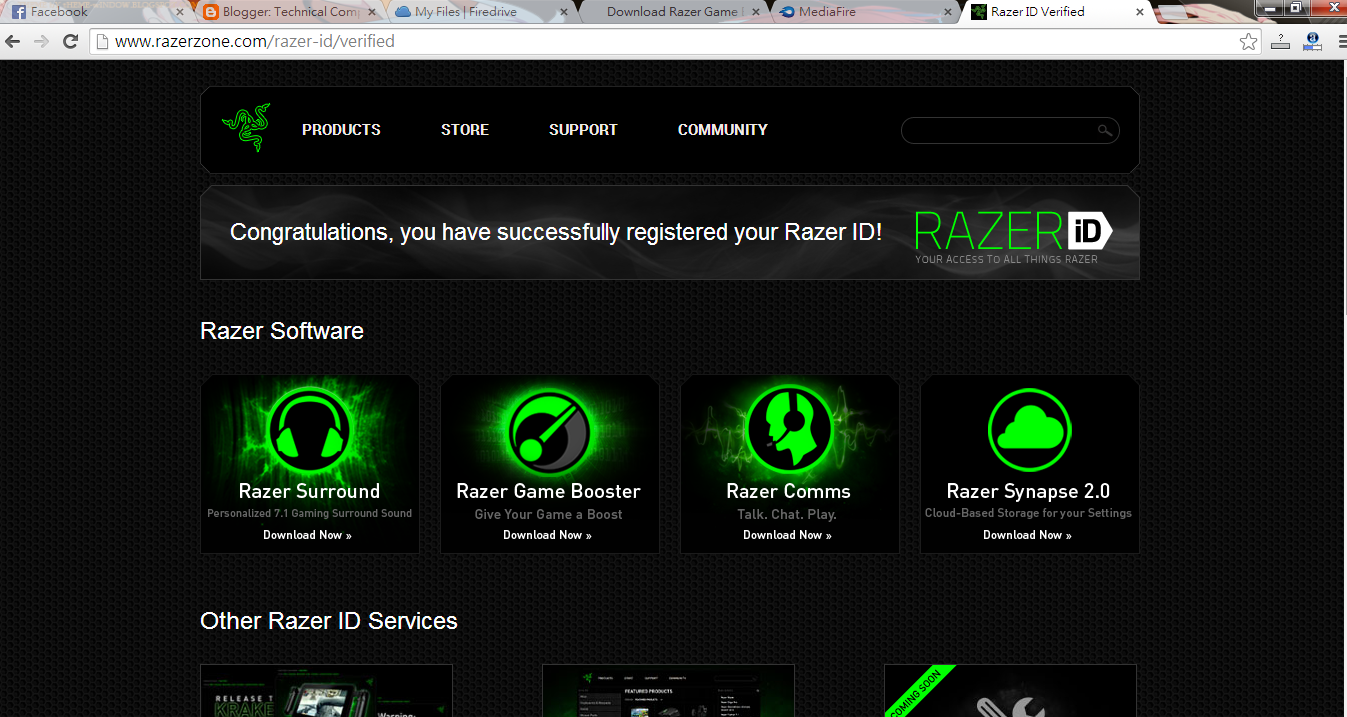Go back using the browser back arrow
This screenshot has height=717, width=1347.
click(13, 42)
